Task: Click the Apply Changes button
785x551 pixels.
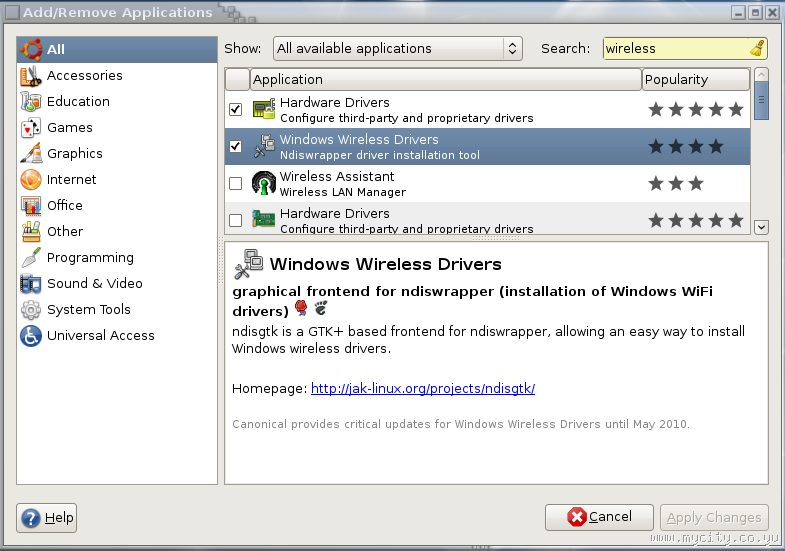Action: click(x=714, y=517)
